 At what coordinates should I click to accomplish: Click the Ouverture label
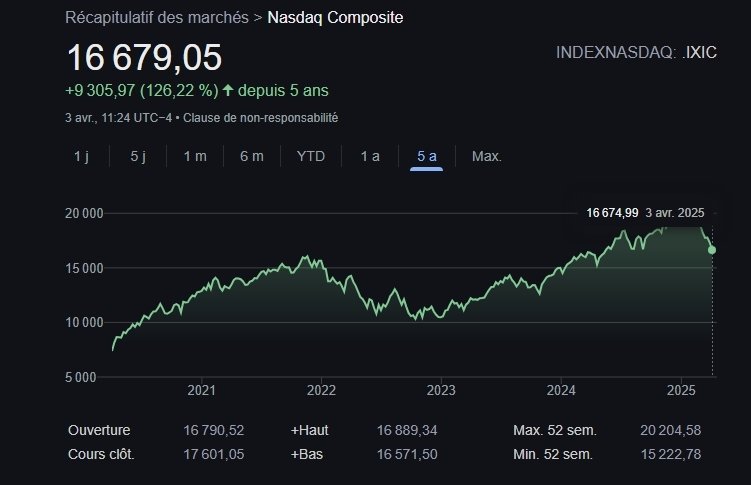[x=99, y=430]
